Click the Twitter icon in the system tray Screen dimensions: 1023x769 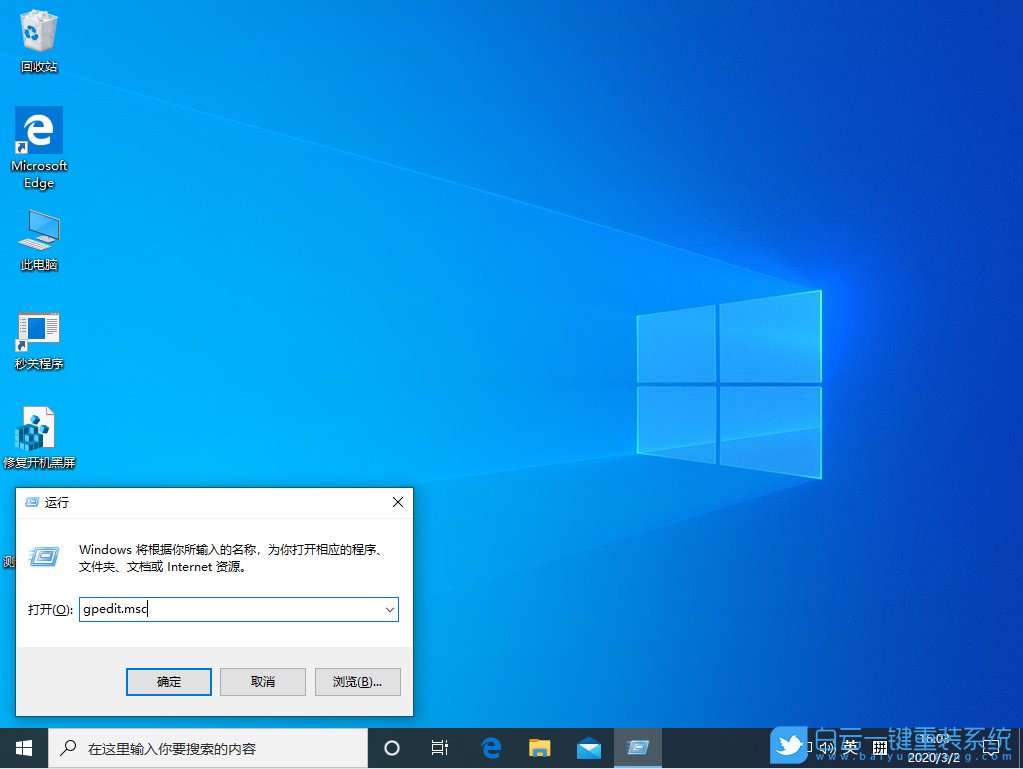[x=789, y=747]
